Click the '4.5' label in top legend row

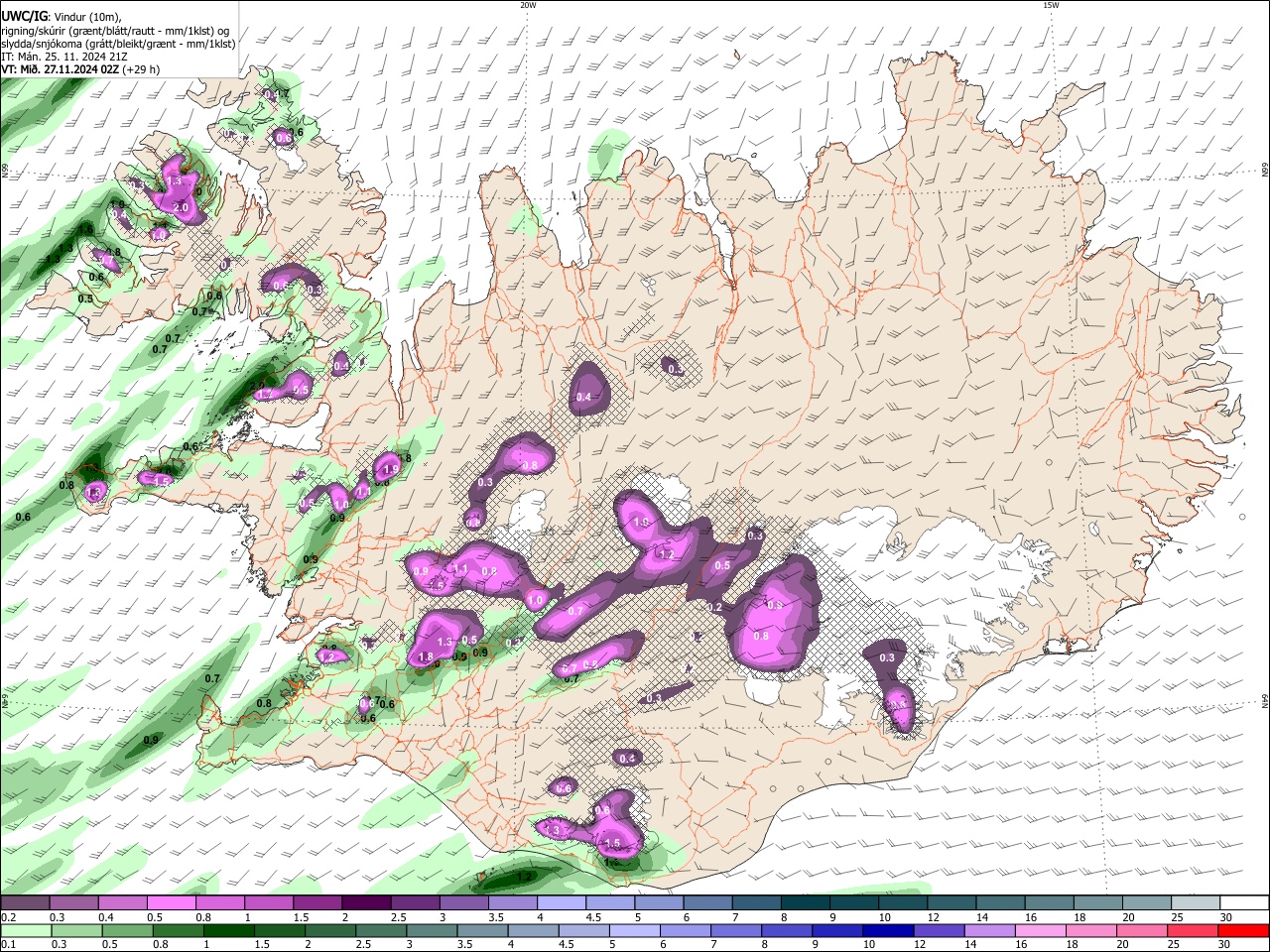tap(594, 917)
